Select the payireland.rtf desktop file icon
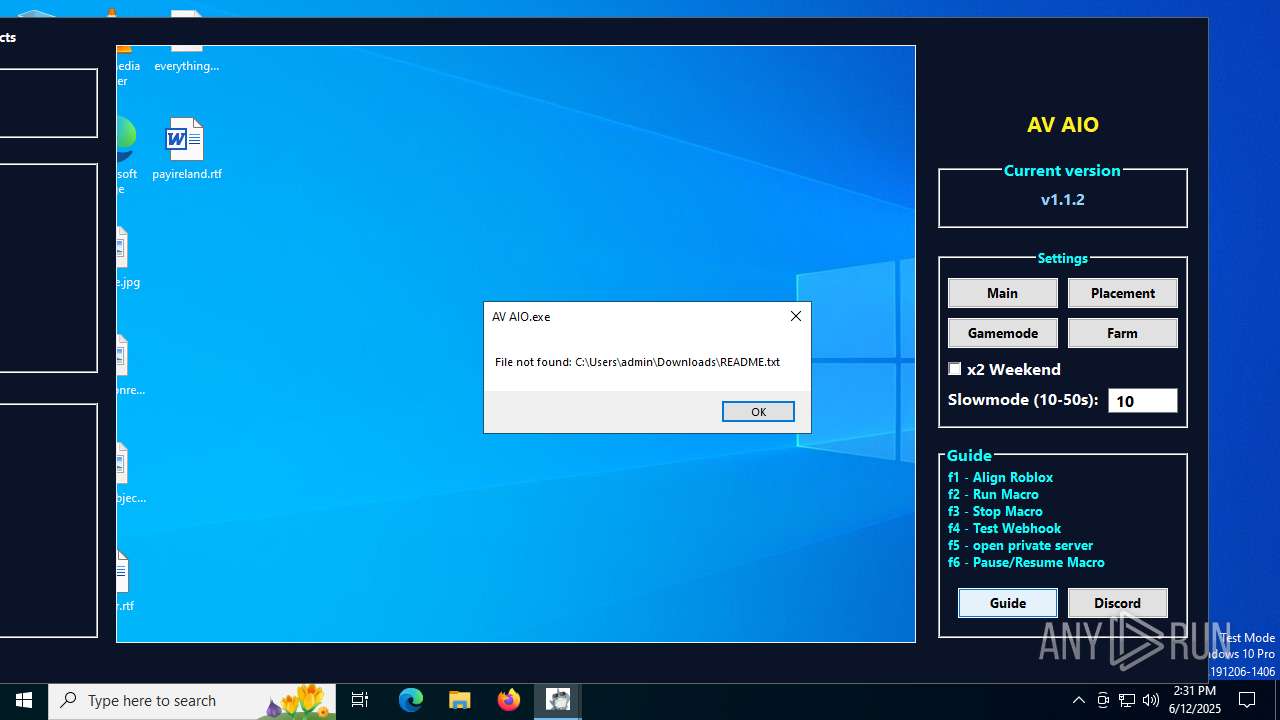The image size is (1280, 720). 186,150
